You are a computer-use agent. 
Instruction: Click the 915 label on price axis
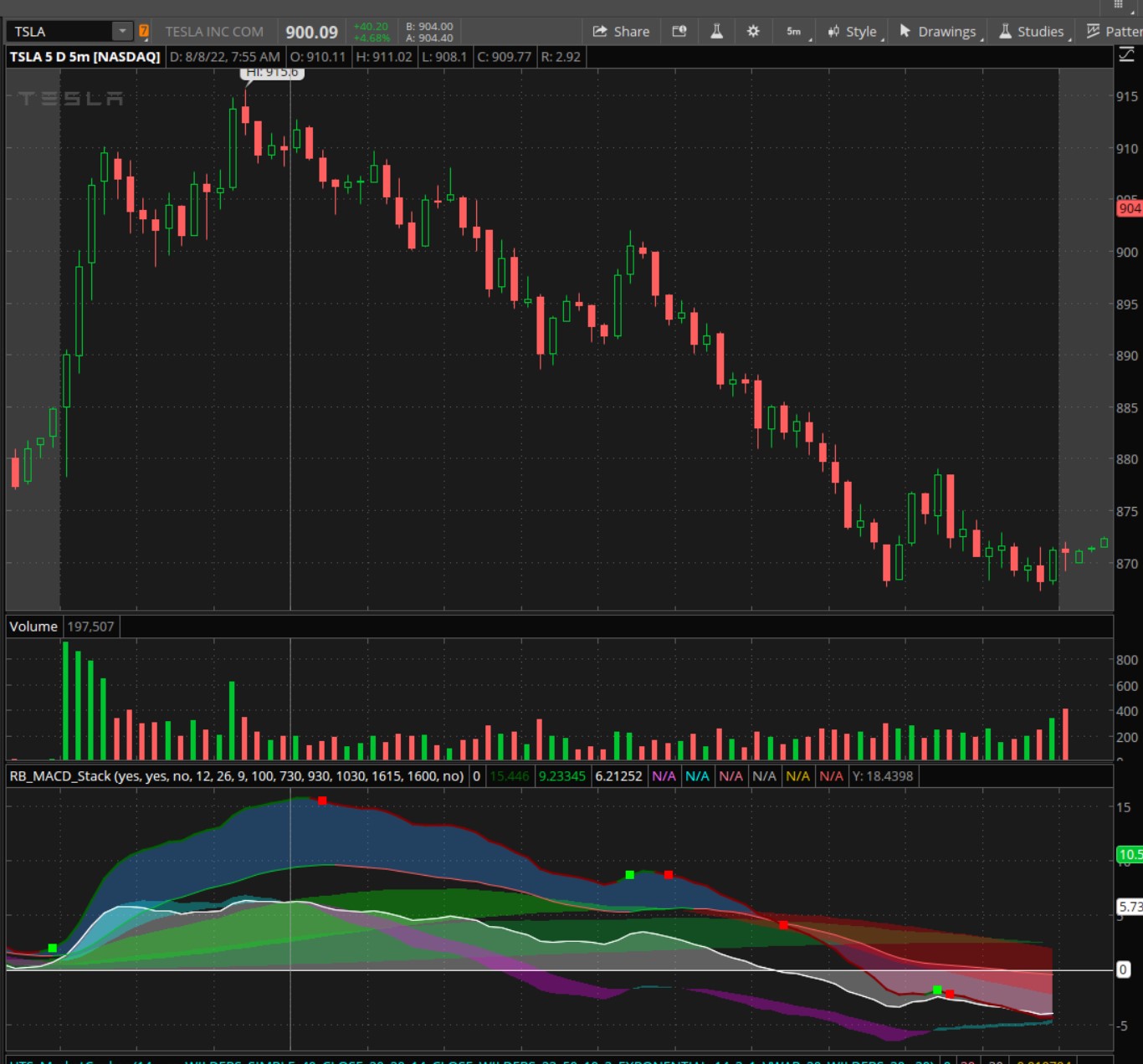[1127, 97]
